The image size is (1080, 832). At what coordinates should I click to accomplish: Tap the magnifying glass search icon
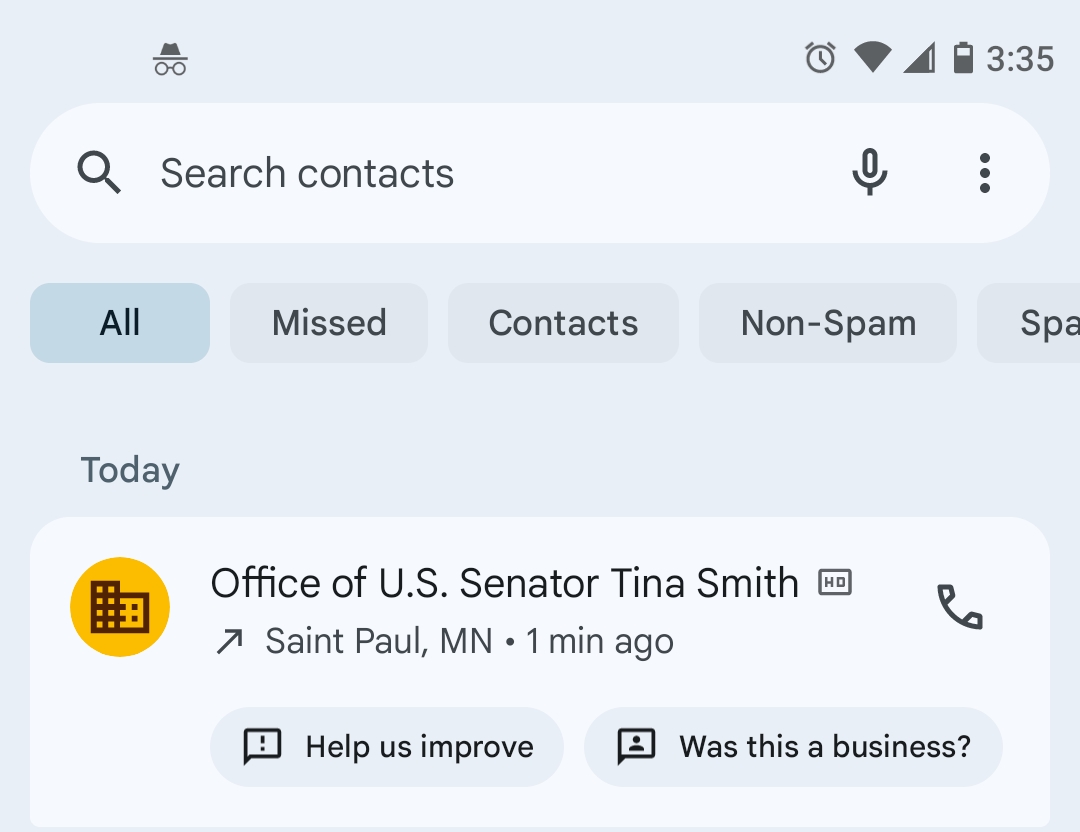99,173
